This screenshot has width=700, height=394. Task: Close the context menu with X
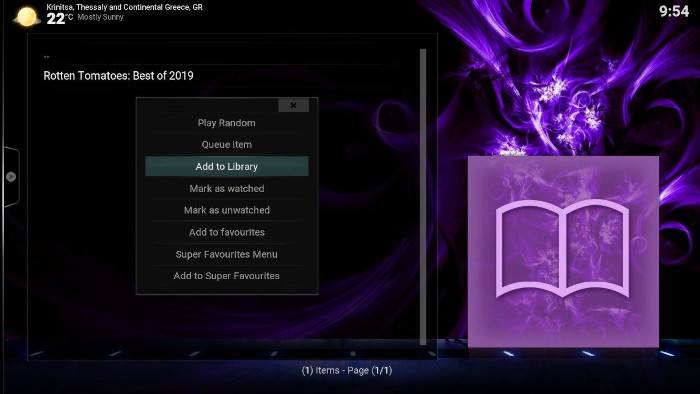pyautogui.click(x=293, y=105)
